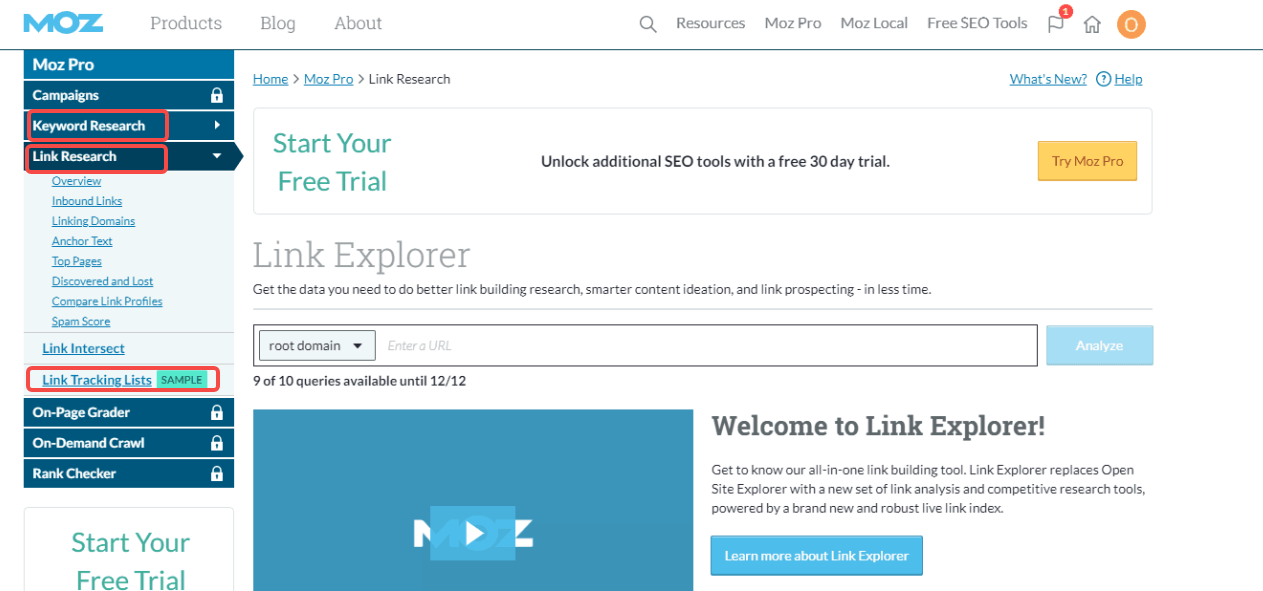
Task: Open Anchor Text in sidebar
Action: 82,241
